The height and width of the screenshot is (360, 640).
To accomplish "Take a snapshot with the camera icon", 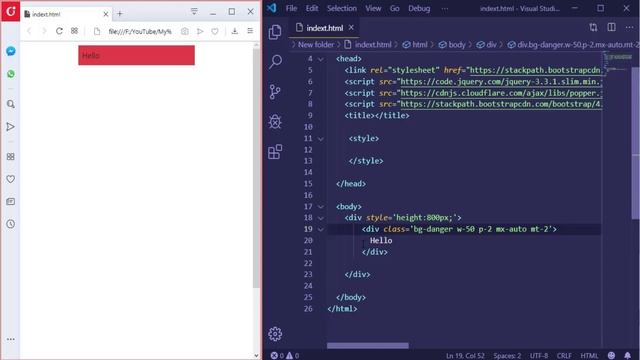I will point(185,31).
